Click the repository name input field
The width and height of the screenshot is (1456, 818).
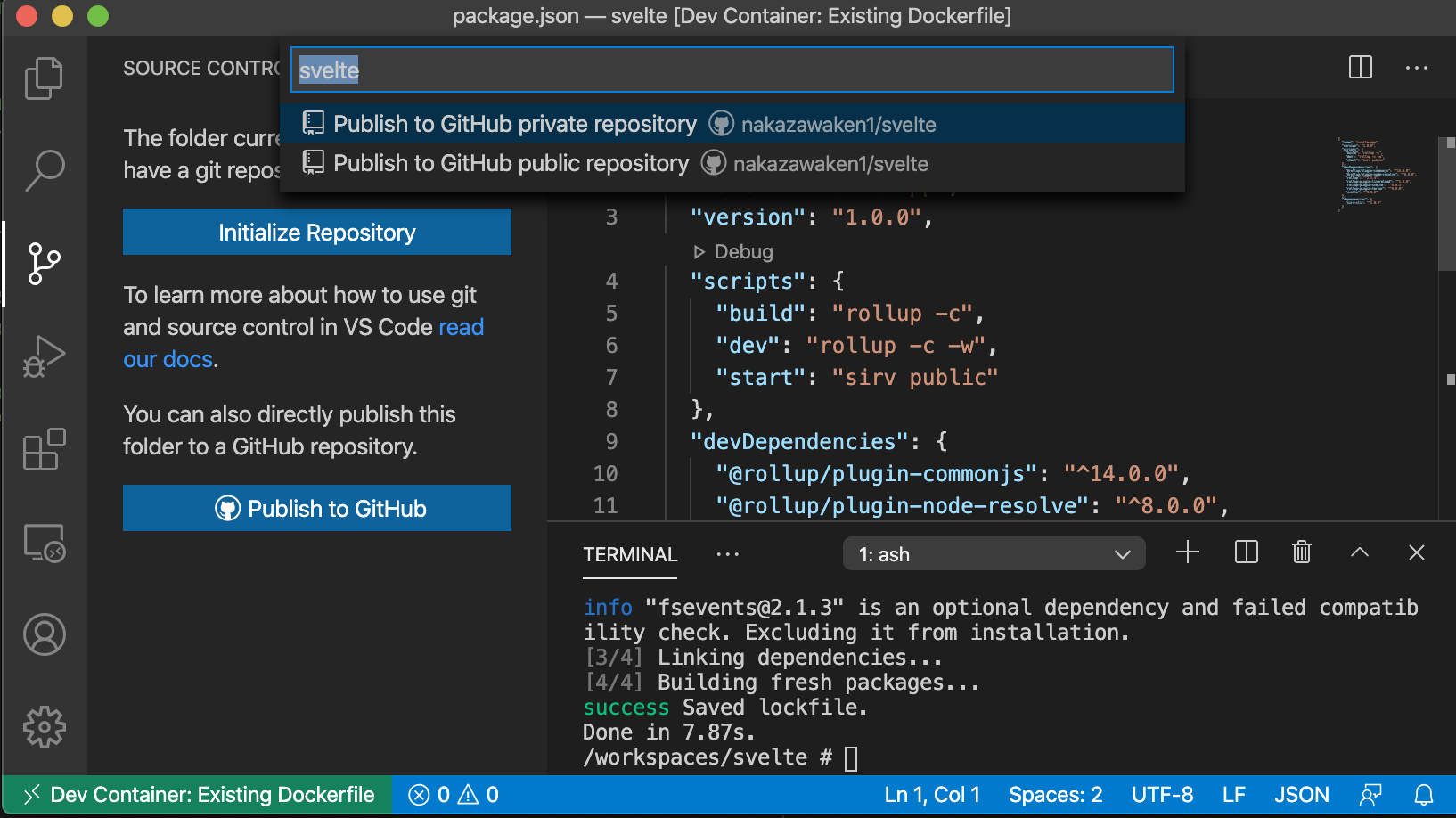coord(732,70)
